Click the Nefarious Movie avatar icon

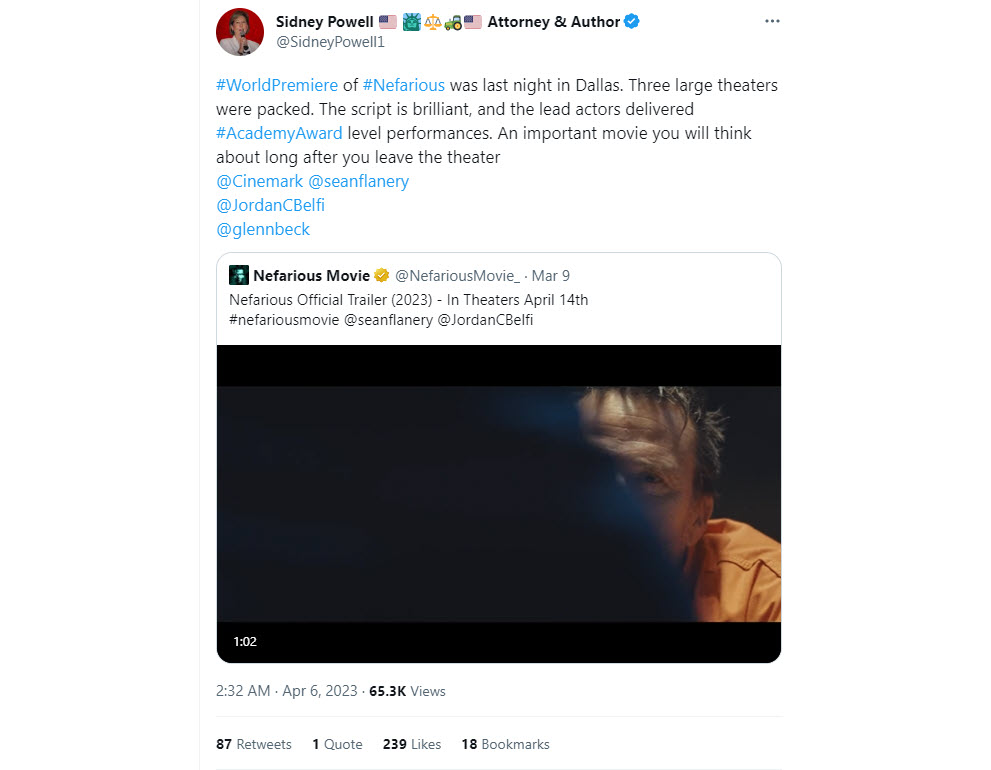pos(239,275)
